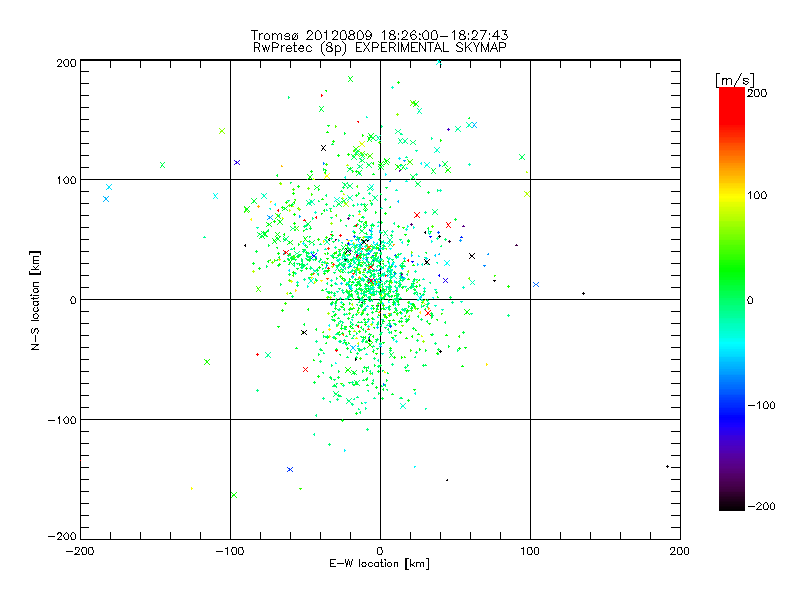Click the green X marker at bottom-left near x=-100, y=-165
This screenshot has height=600, width=800.
pos(234,495)
